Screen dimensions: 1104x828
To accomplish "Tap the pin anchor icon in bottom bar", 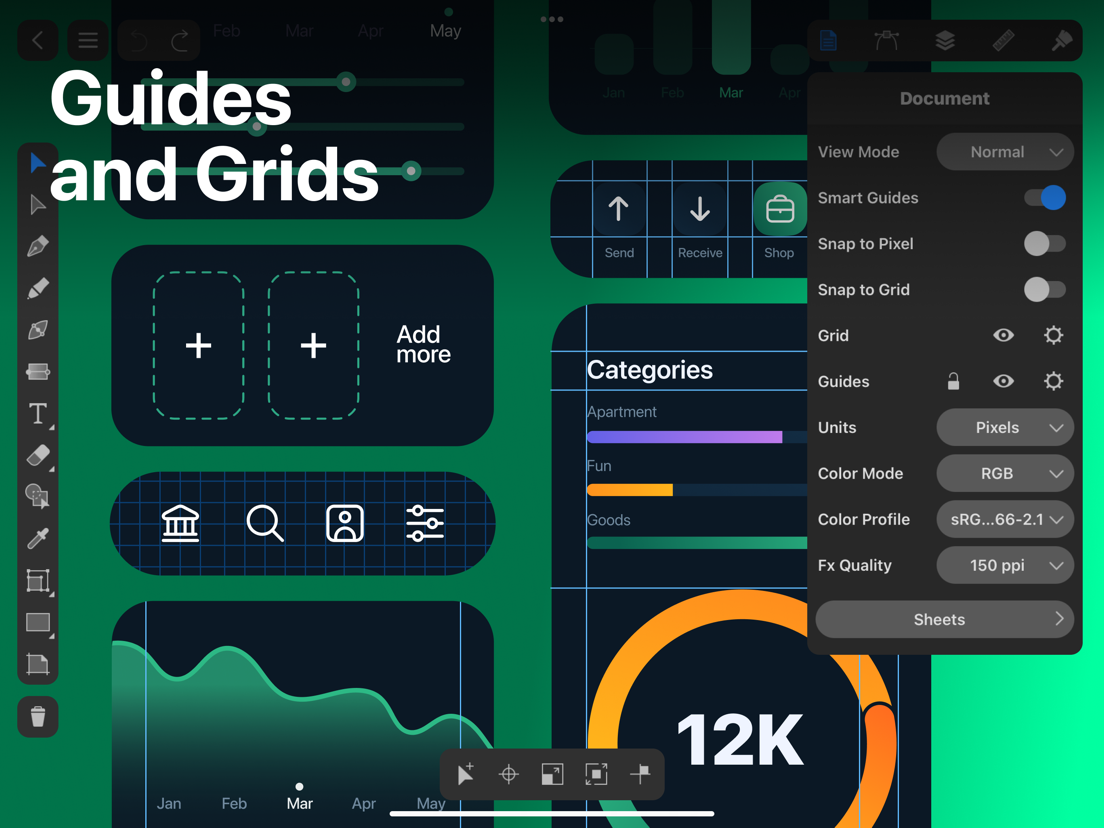I will (640, 774).
